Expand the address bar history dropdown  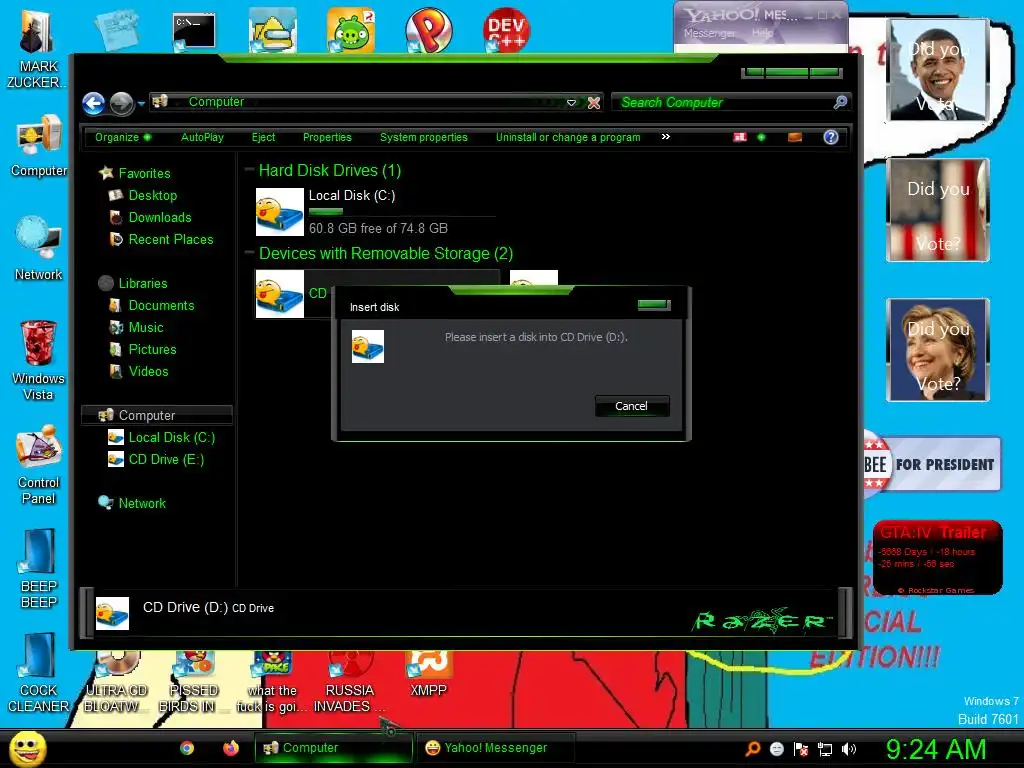pos(571,103)
